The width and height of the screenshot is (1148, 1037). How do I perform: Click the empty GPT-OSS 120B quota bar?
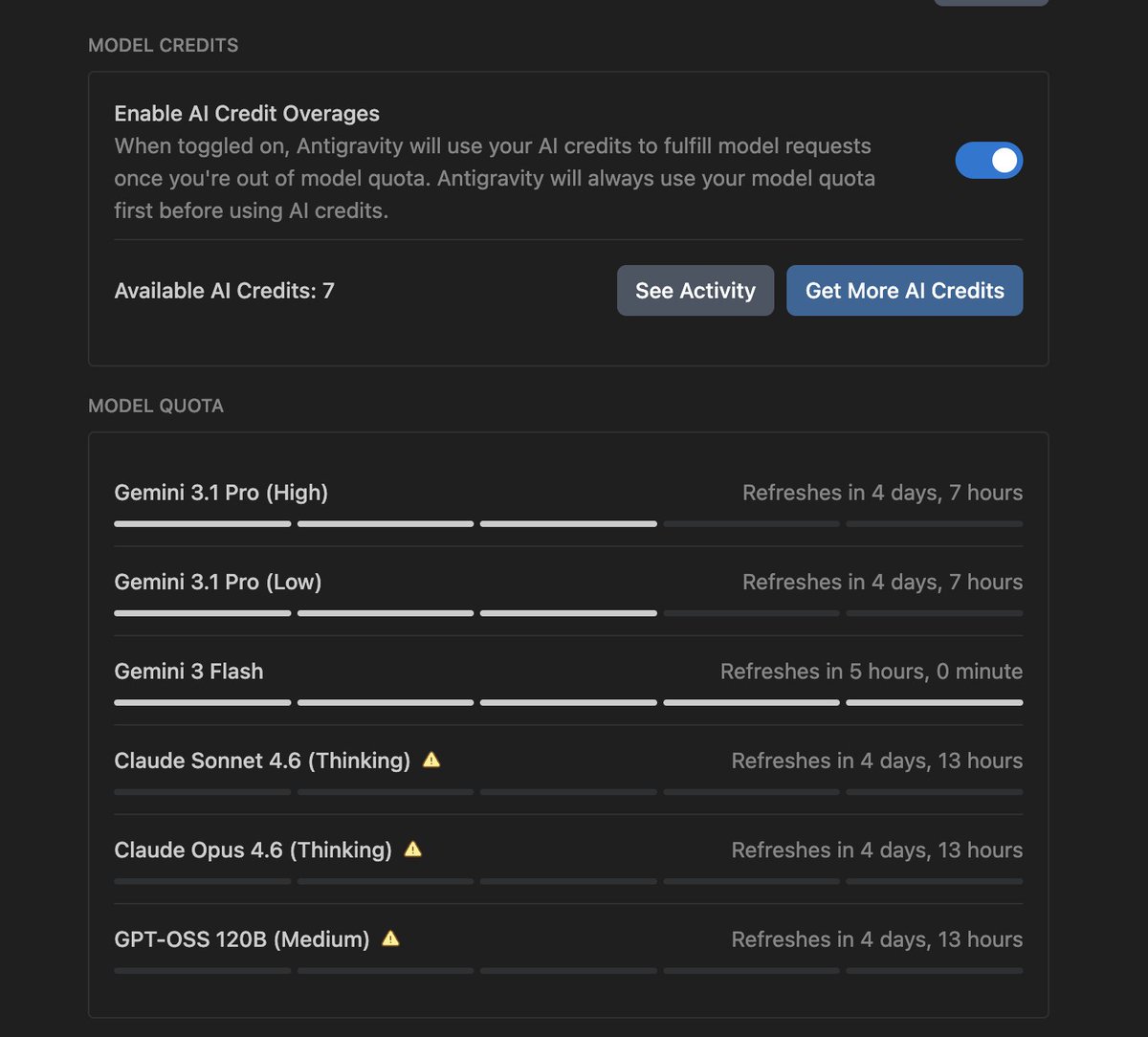coord(568,970)
